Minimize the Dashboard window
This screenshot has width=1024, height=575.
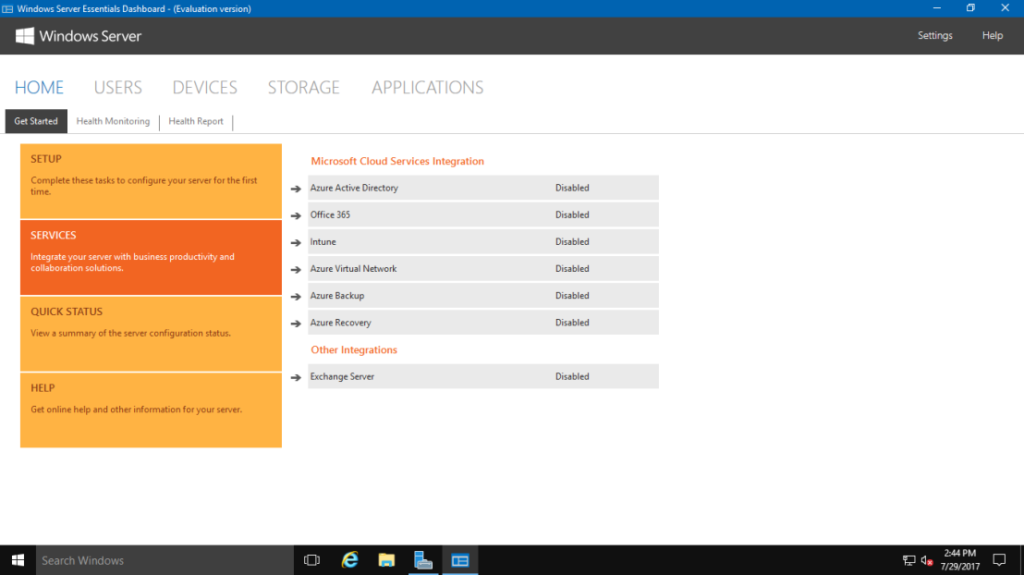(936, 8)
